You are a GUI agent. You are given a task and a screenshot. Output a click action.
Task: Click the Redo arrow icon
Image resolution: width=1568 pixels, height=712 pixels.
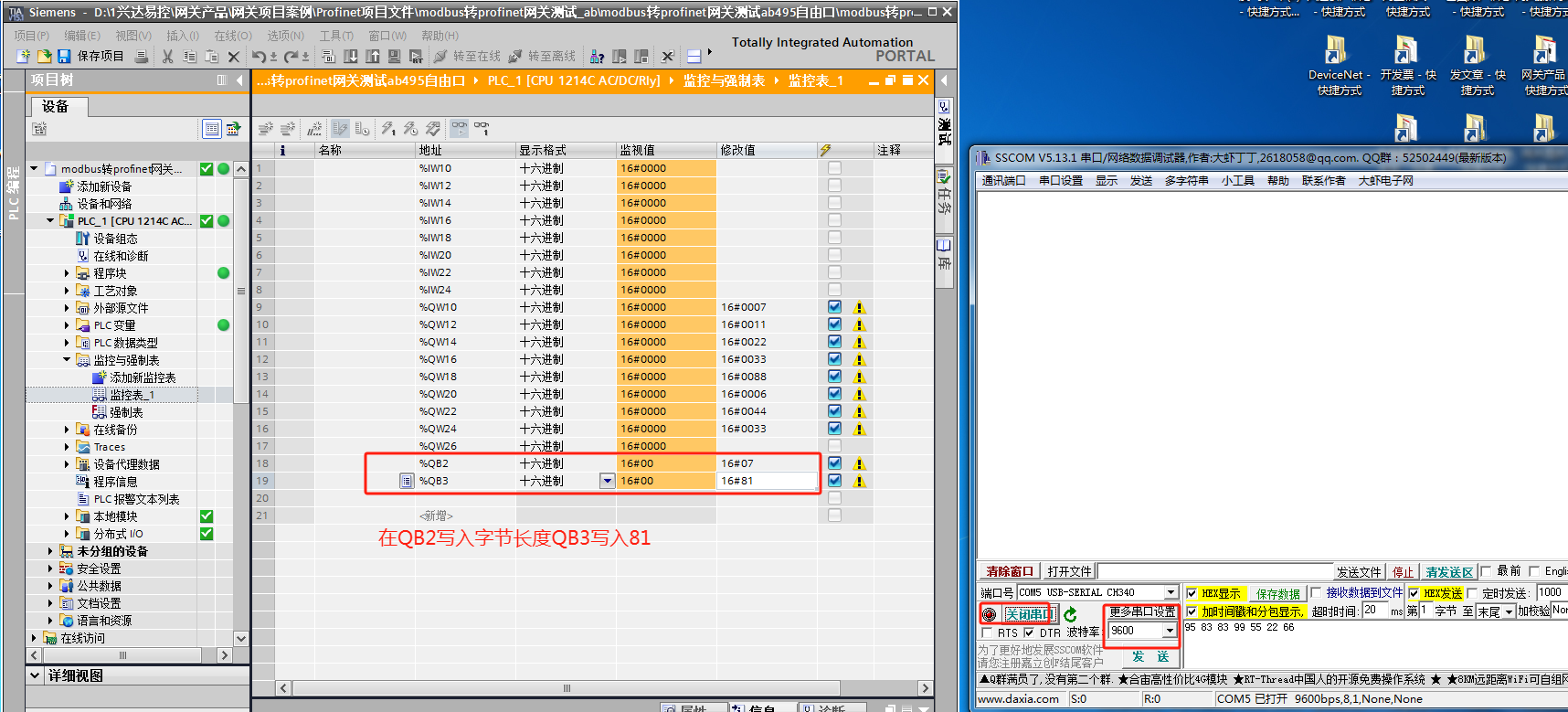(291, 57)
